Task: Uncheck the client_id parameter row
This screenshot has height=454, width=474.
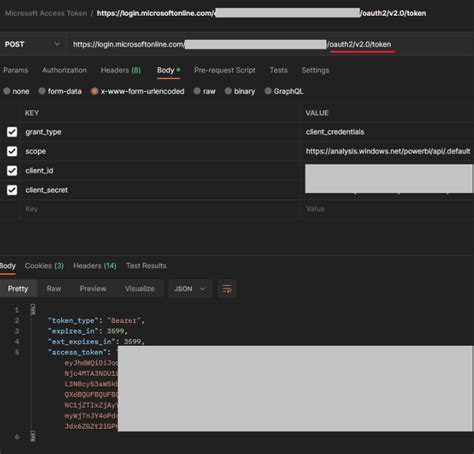Action: 12,171
